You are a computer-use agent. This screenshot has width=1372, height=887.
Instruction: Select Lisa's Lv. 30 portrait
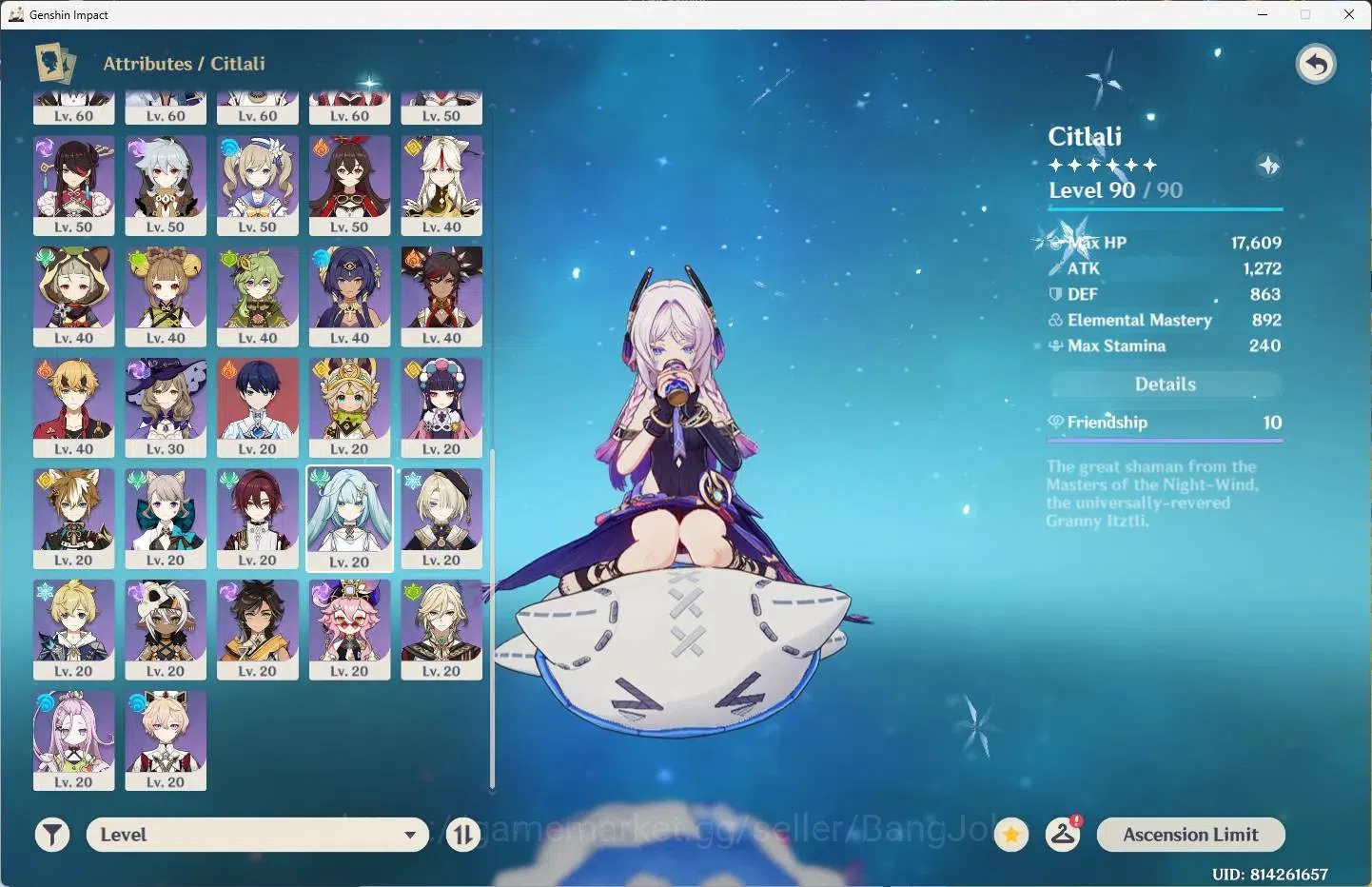[x=166, y=407]
